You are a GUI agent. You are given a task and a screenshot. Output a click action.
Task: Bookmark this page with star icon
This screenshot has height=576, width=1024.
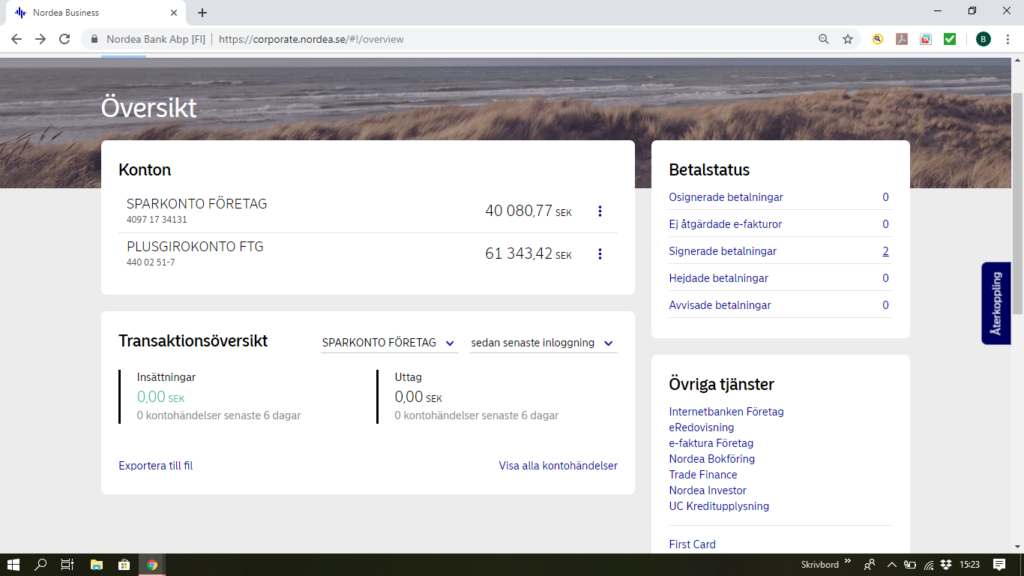848,39
